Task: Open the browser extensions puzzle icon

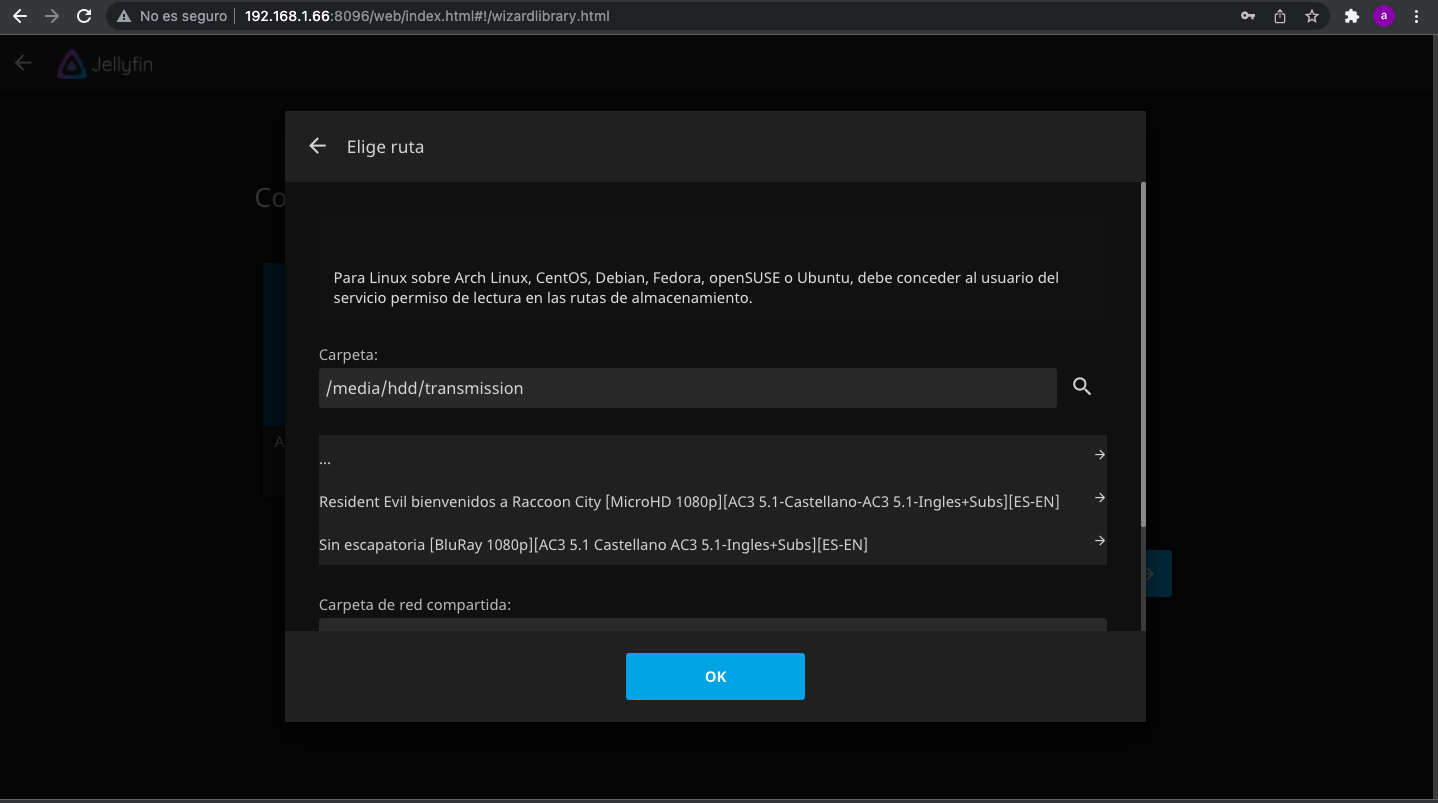Action: point(1352,16)
